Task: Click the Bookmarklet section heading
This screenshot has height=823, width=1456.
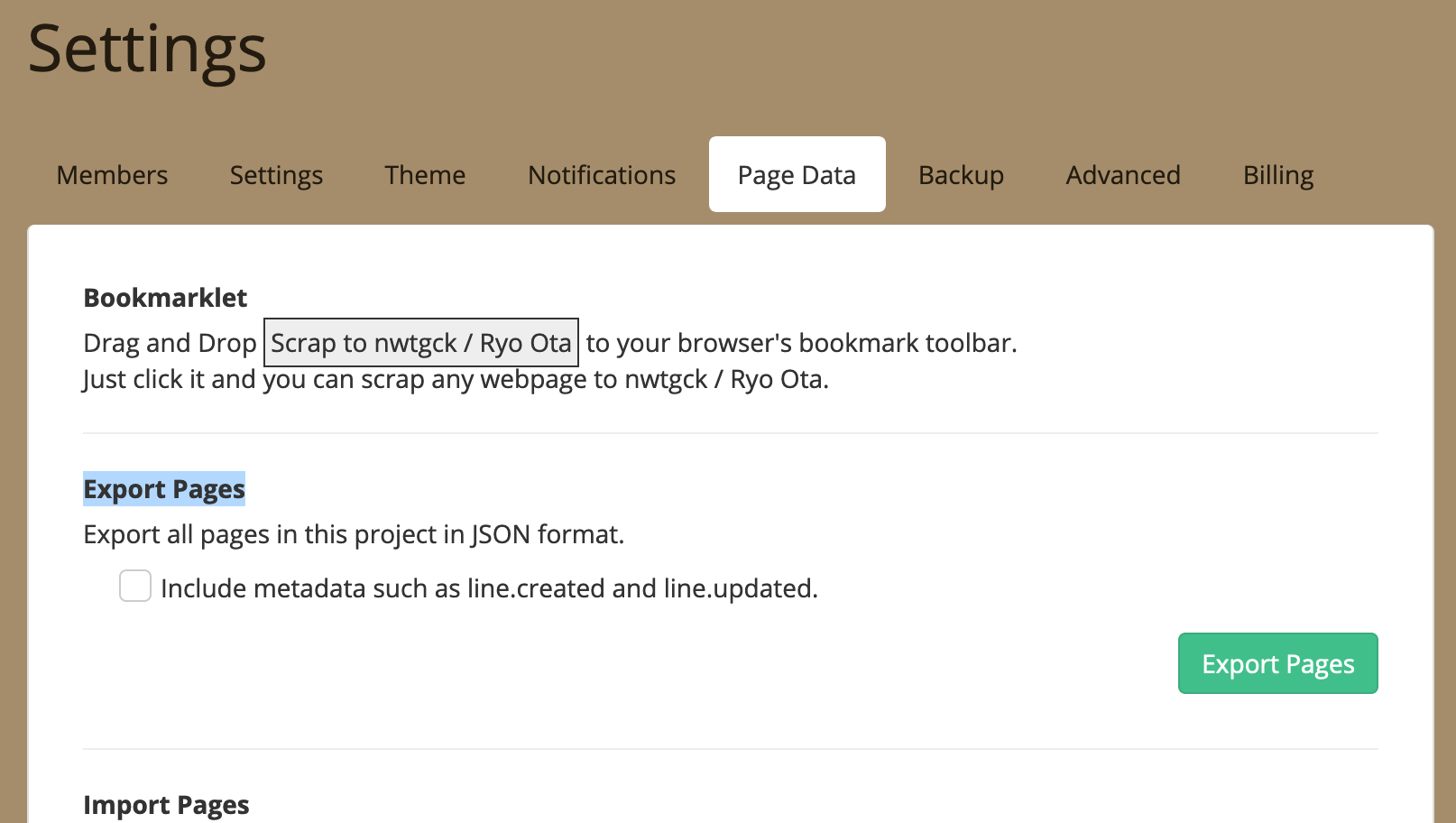Action: 165,298
